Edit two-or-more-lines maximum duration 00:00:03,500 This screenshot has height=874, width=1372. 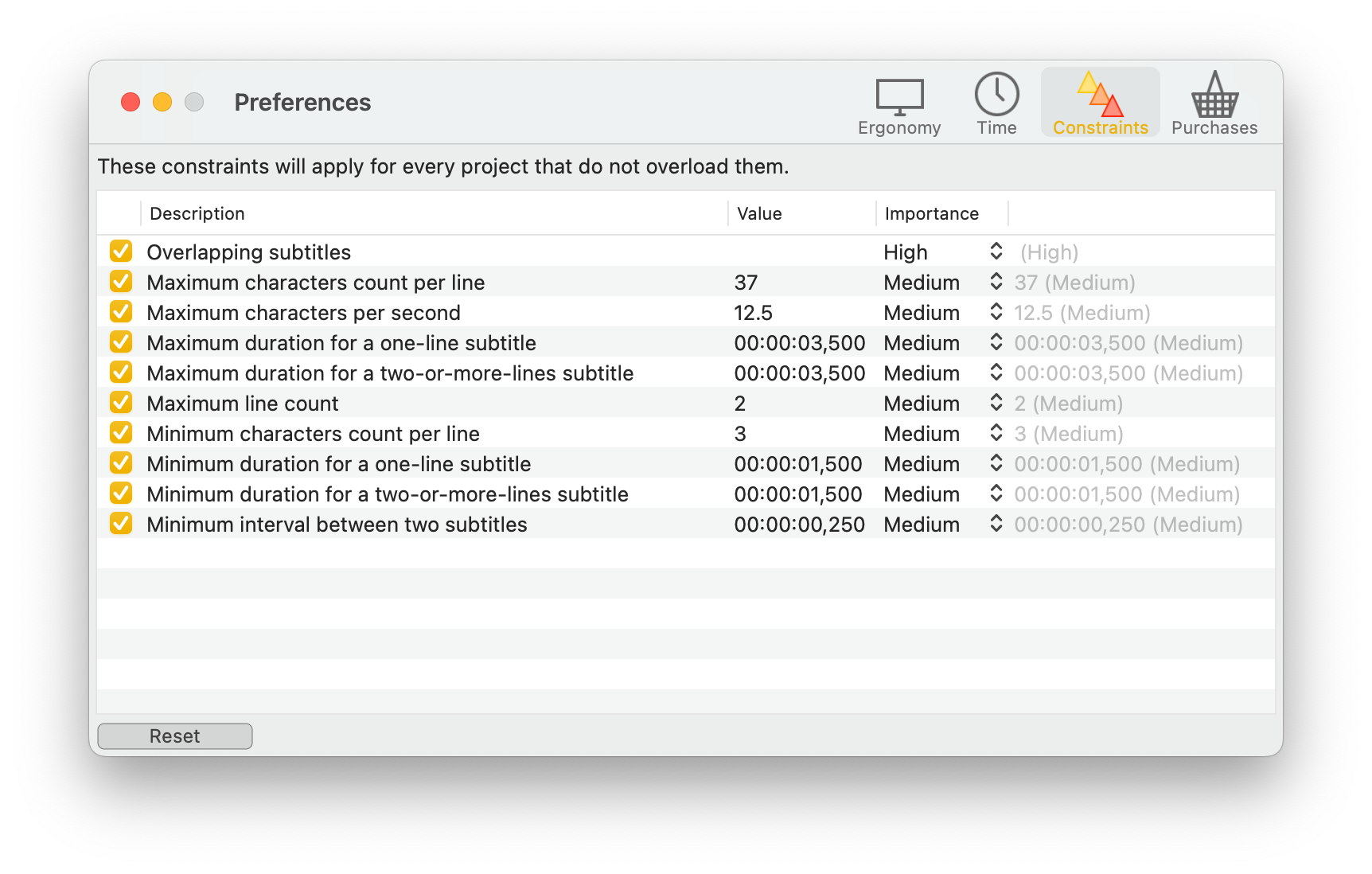(x=799, y=373)
